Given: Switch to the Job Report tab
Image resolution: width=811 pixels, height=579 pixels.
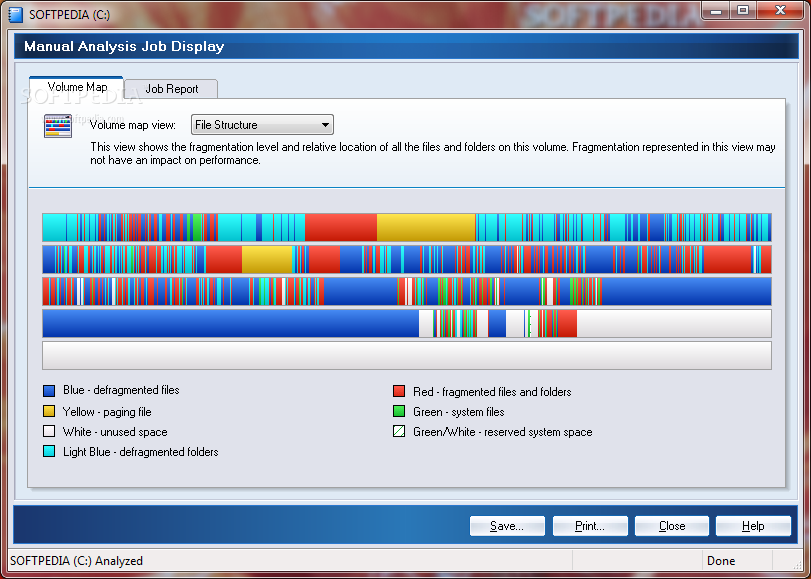Looking at the screenshot, I should (x=171, y=89).
